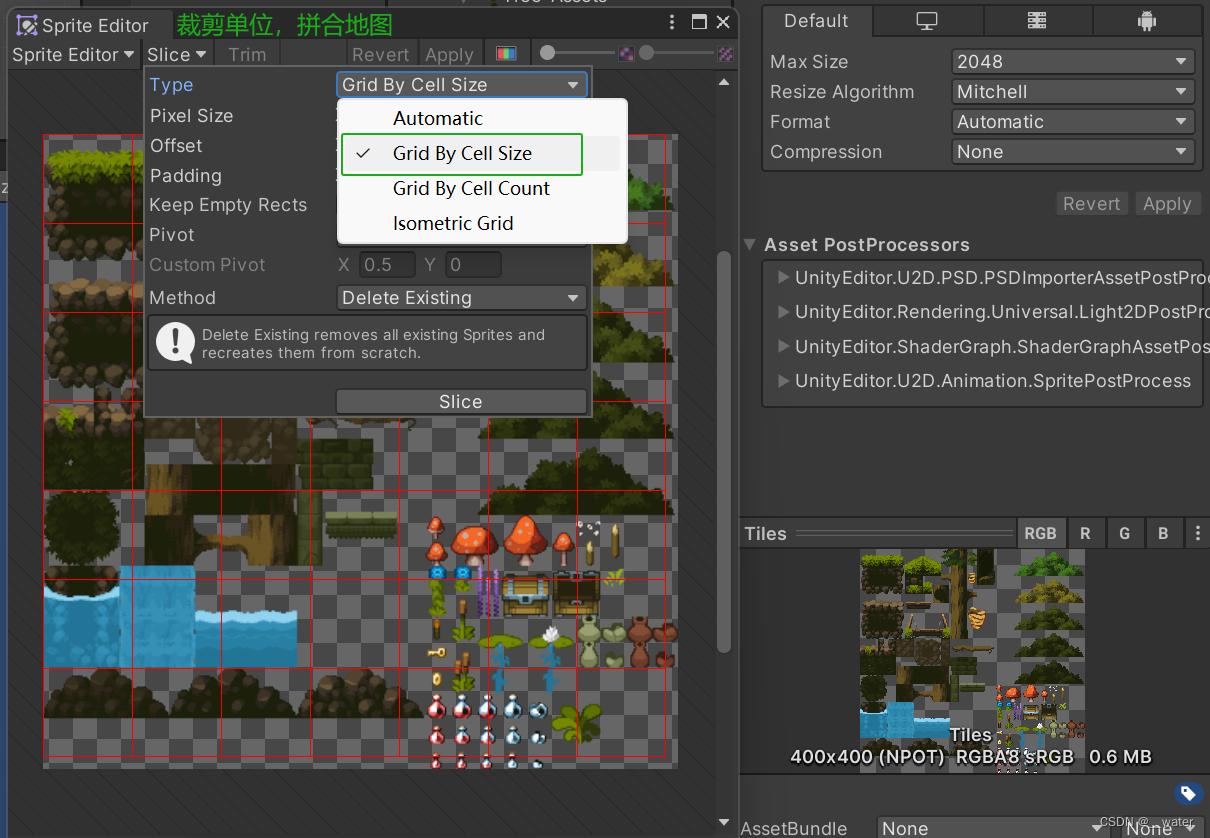Click the Custom Pivot Y field
The width and height of the screenshot is (1210, 838).
pos(472,265)
